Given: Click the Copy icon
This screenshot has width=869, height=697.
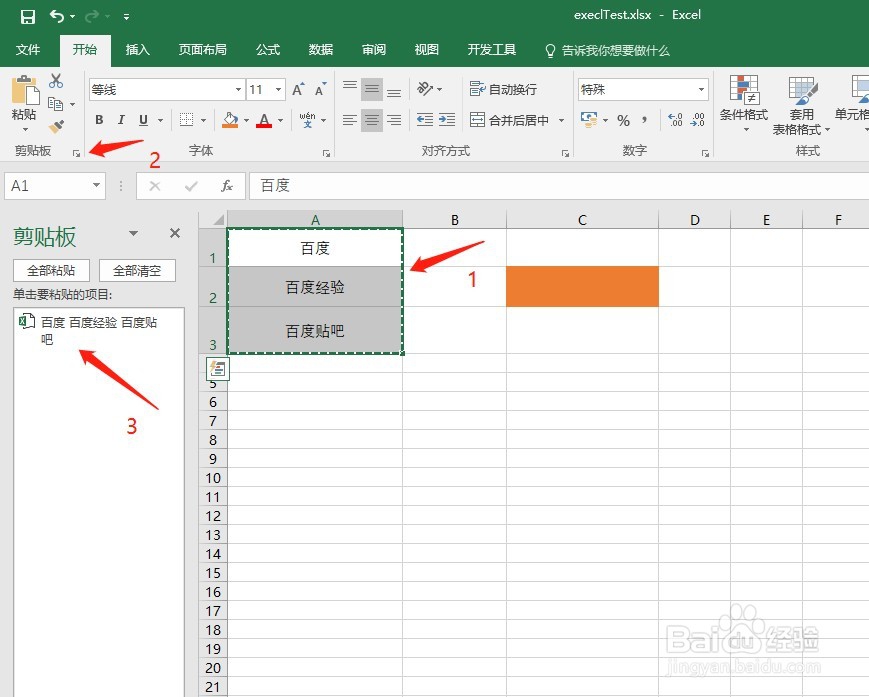Looking at the screenshot, I should (x=55, y=104).
